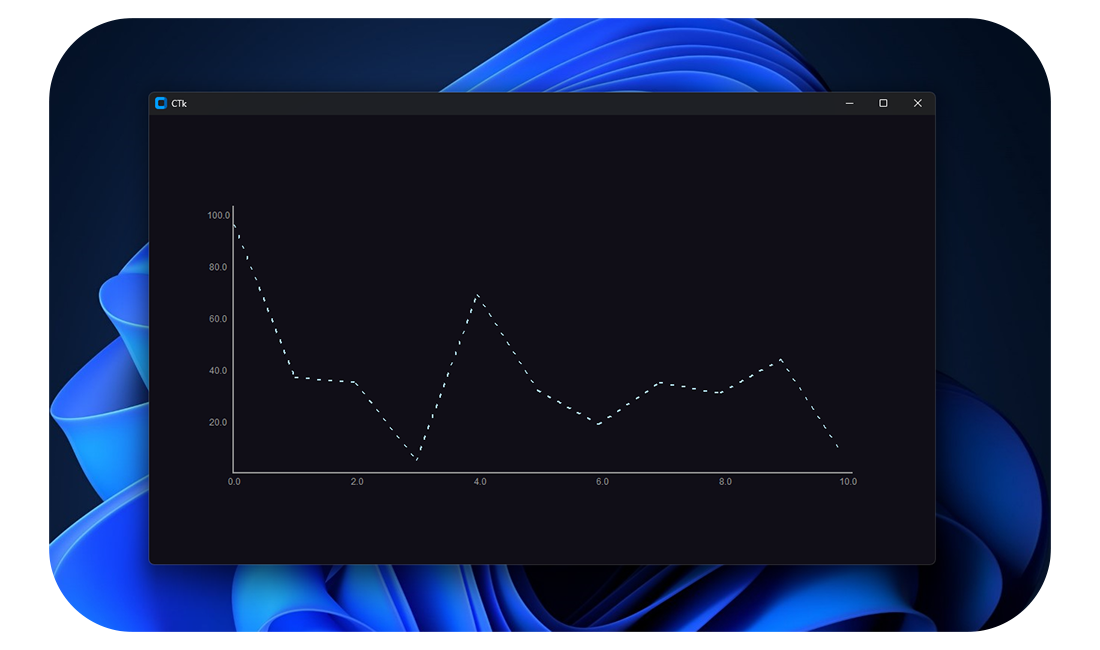This screenshot has width=1100, height=650.
Task: Click the CTk app icon in title bar
Action: [161, 103]
